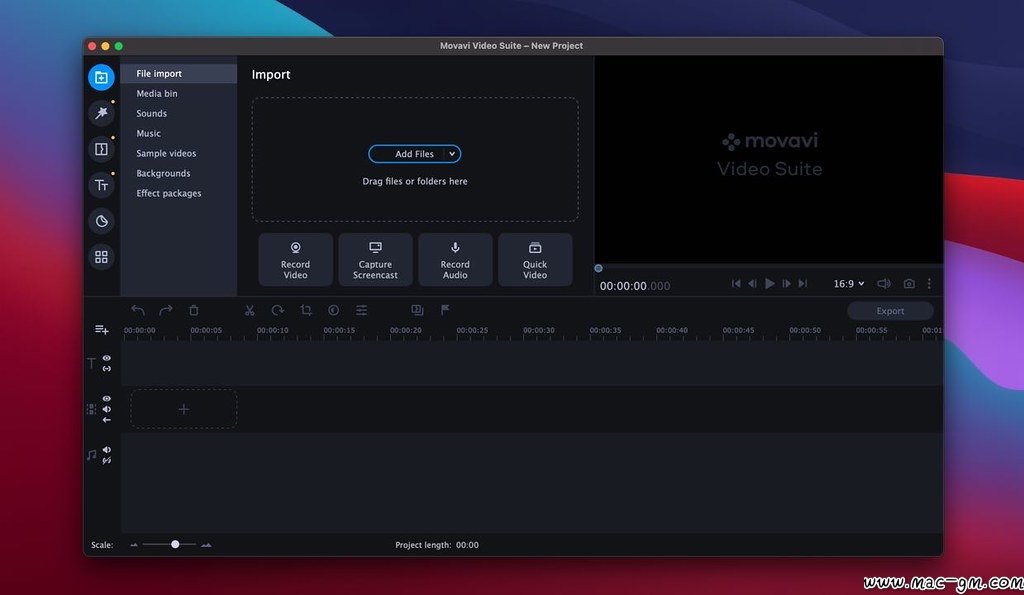Add a marker flag to timeline
The height and width of the screenshot is (595, 1024).
coord(445,310)
